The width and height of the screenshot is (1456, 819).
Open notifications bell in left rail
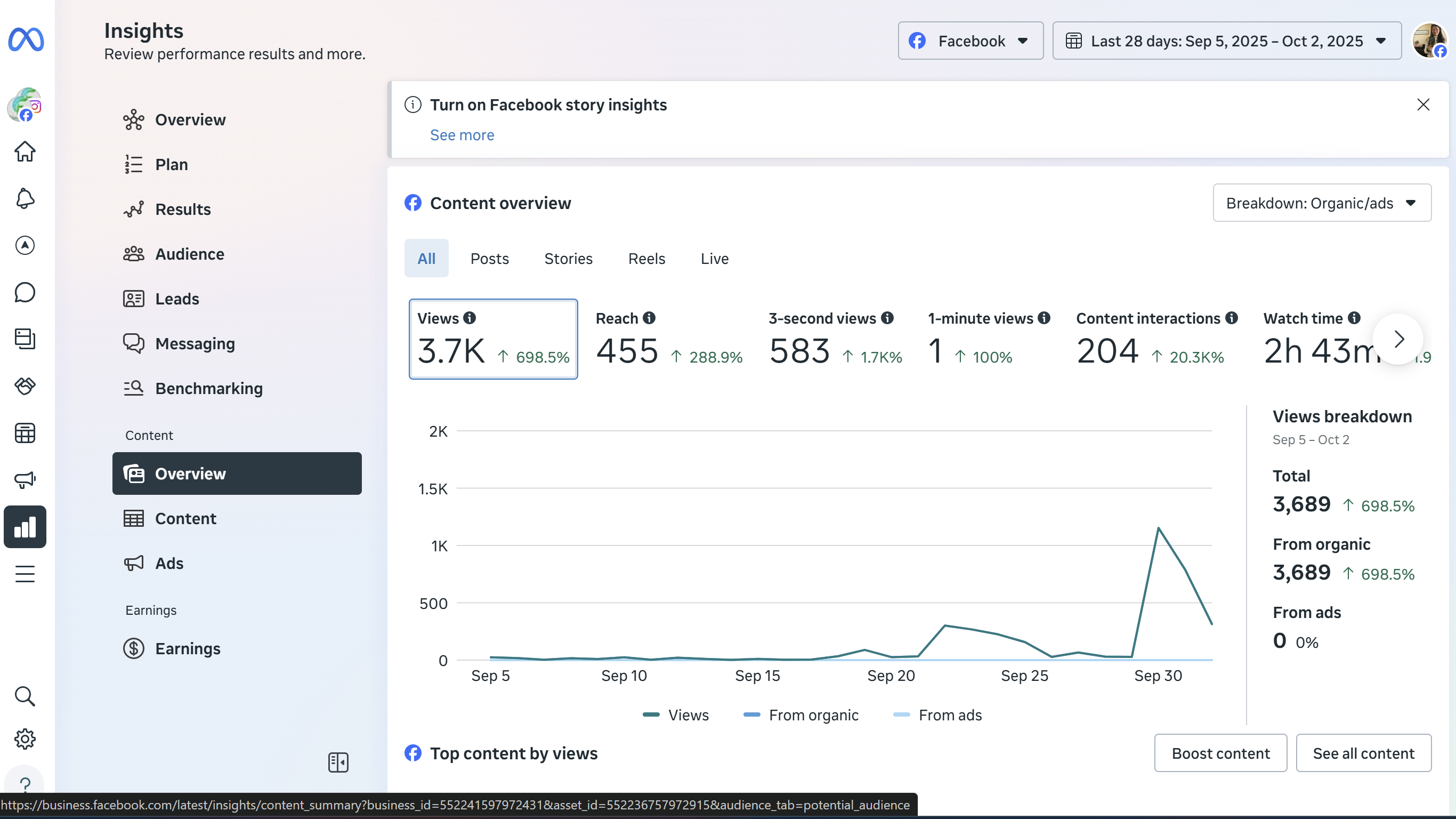pyautogui.click(x=25, y=198)
